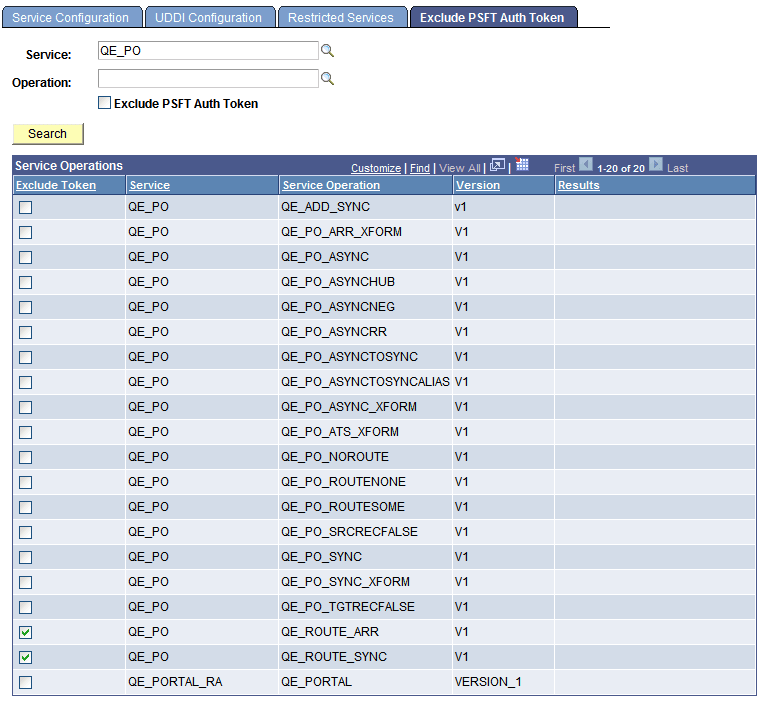The height and width of the screenshot is (711, 779).
Task: Go to Last page link
Action: (x=677, y=168)
